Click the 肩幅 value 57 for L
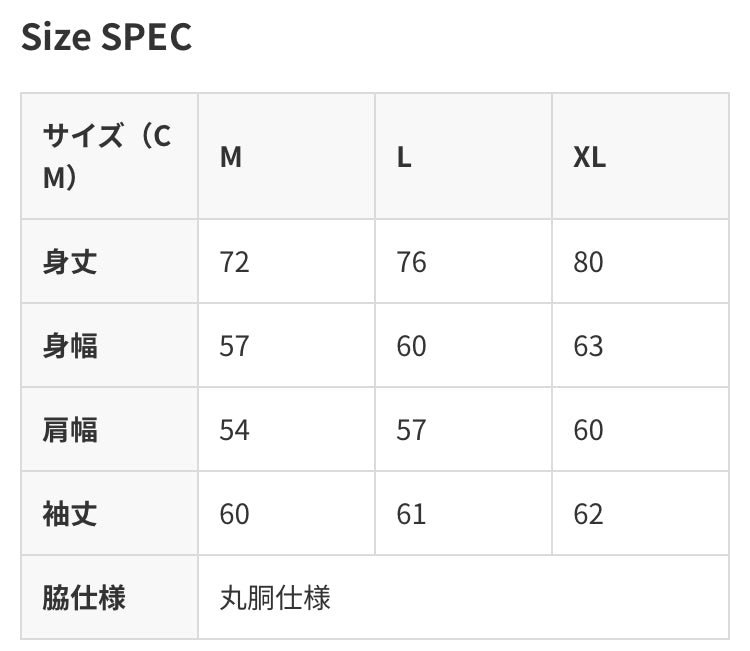The height and width of the screenshot is (651, 750). [x=411, y=430]
